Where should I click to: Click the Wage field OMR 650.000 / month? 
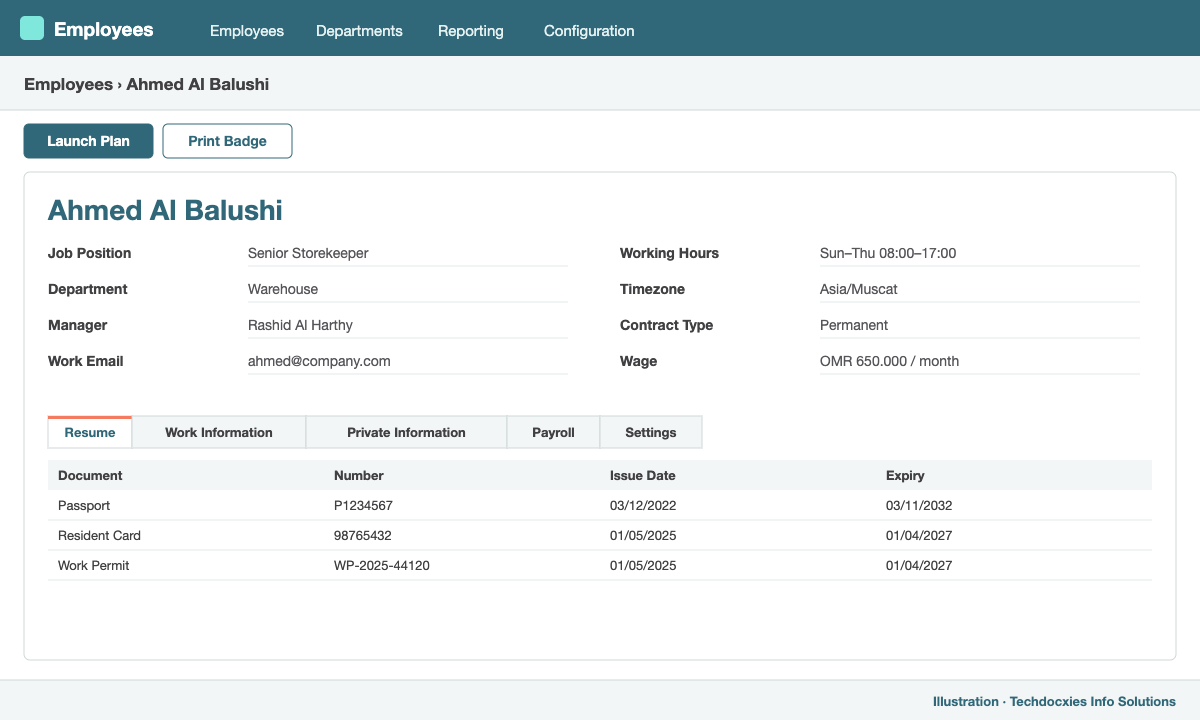point(980,361)
